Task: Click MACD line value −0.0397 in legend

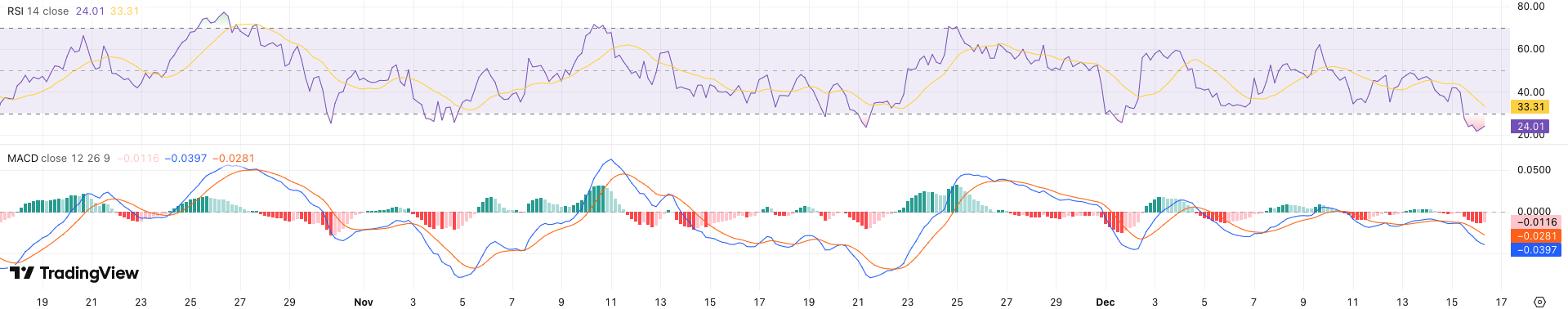Action: tap(185, 158)
